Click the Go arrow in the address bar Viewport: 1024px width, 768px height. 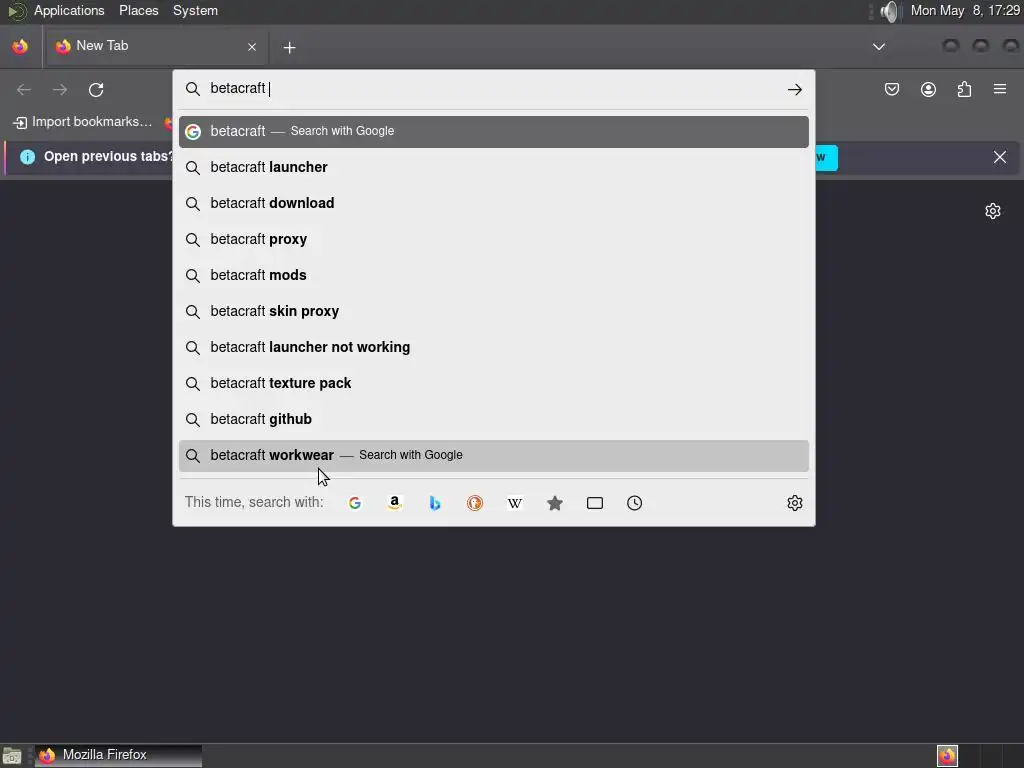point(794,89)
